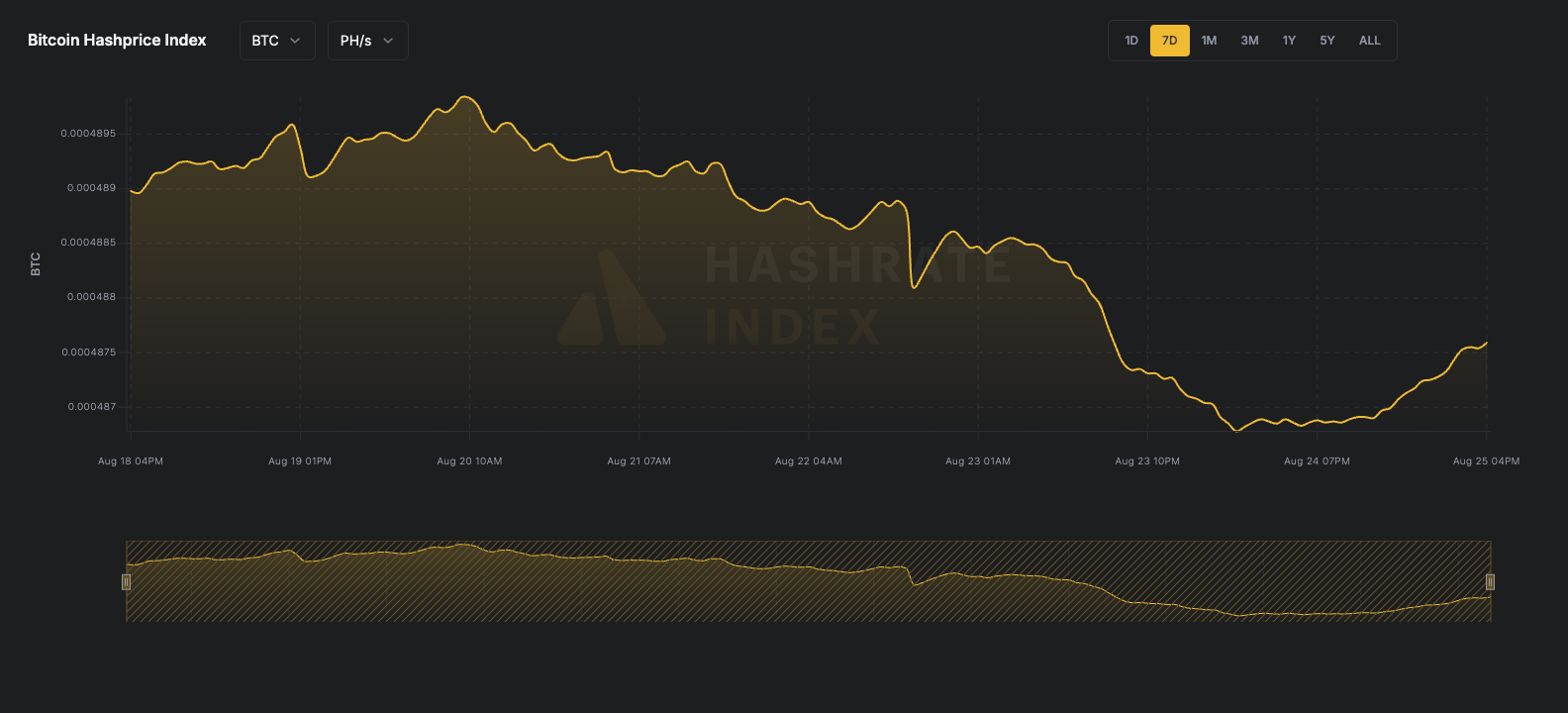Viewport: 1568px width, 713px height.
Task: Click the 0.000489 y-axis label
Action: [x=91, y=188]
